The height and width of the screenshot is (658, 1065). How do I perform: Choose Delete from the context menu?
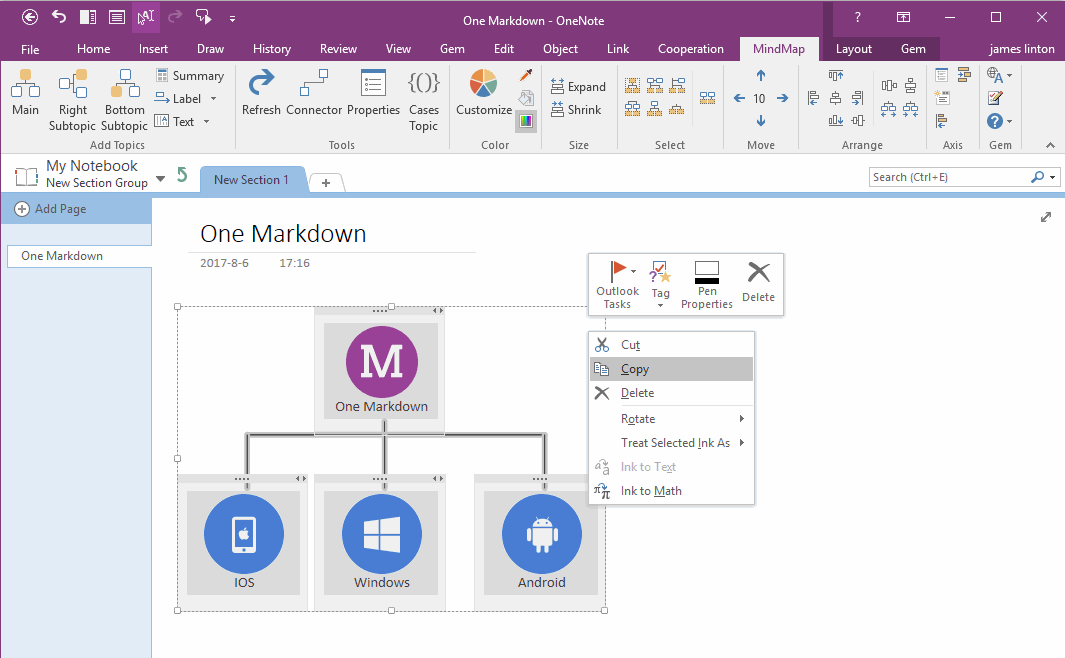[x=672, y=392]
